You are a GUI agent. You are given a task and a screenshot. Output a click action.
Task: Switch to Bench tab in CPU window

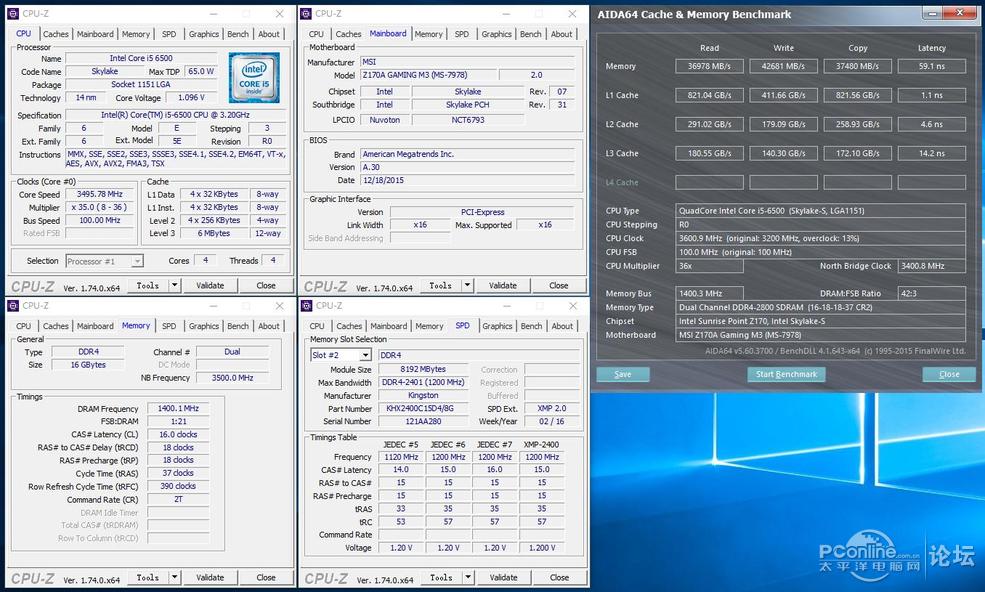238,34
